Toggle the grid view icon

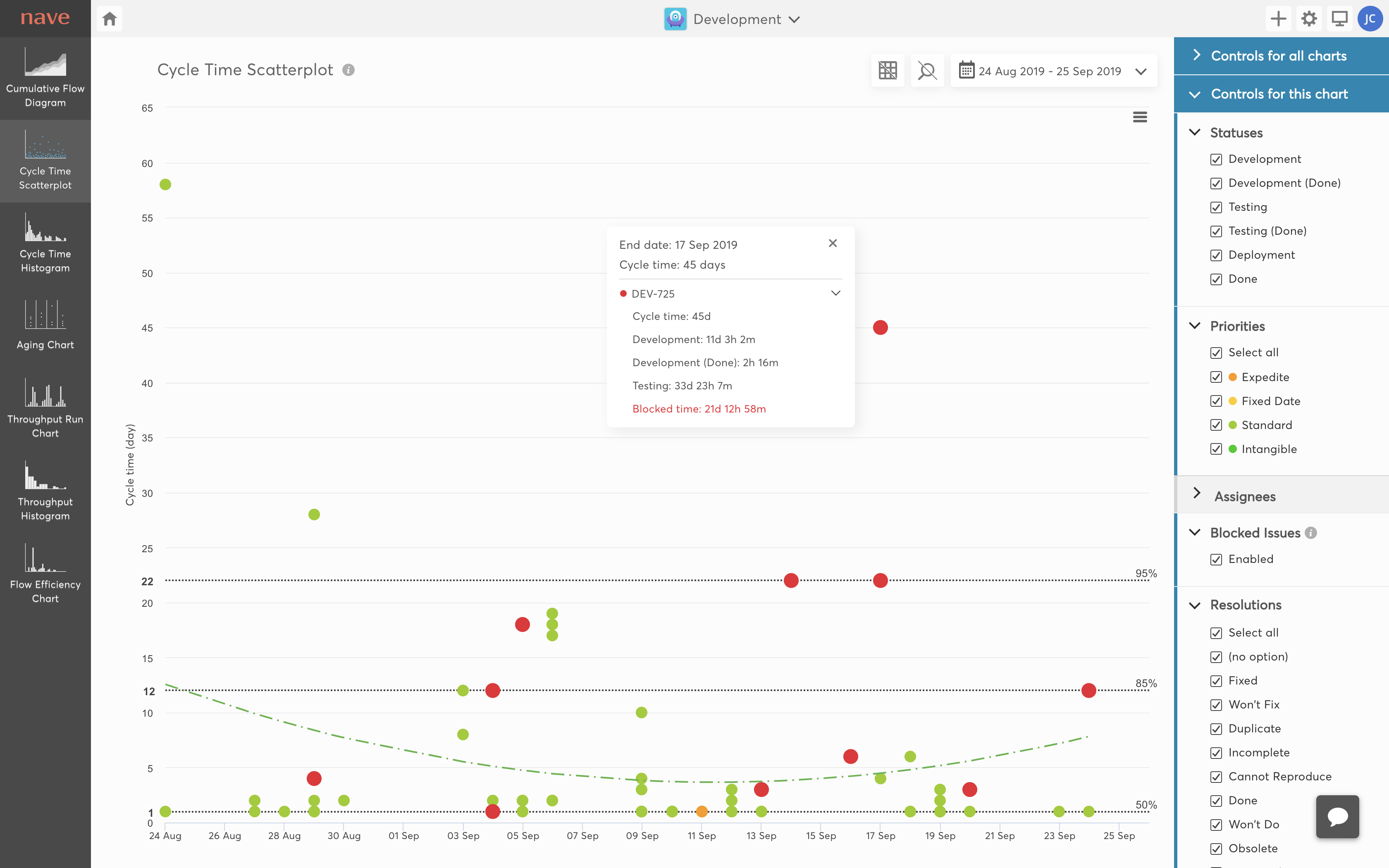(888, 71)
